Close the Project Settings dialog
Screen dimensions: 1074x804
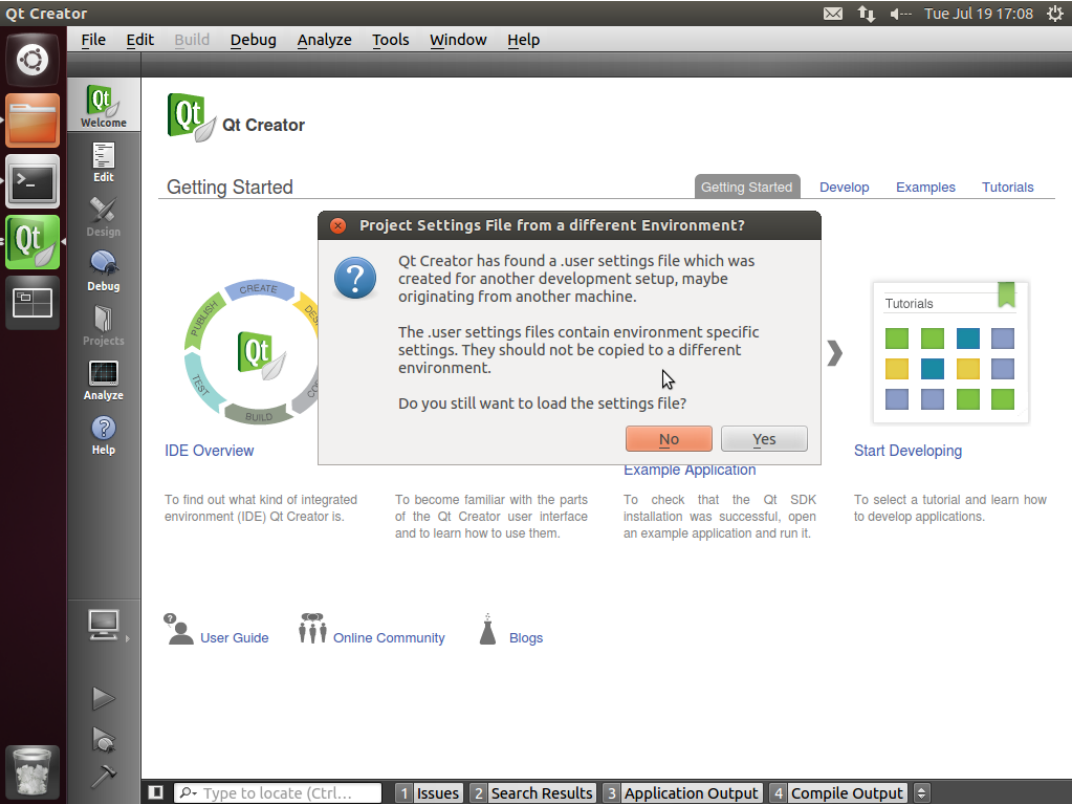coord(338,225)
